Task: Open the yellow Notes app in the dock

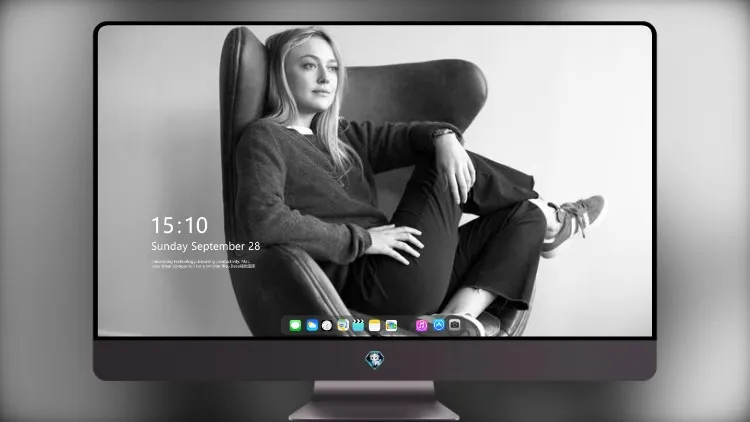Action: point(375,326)
